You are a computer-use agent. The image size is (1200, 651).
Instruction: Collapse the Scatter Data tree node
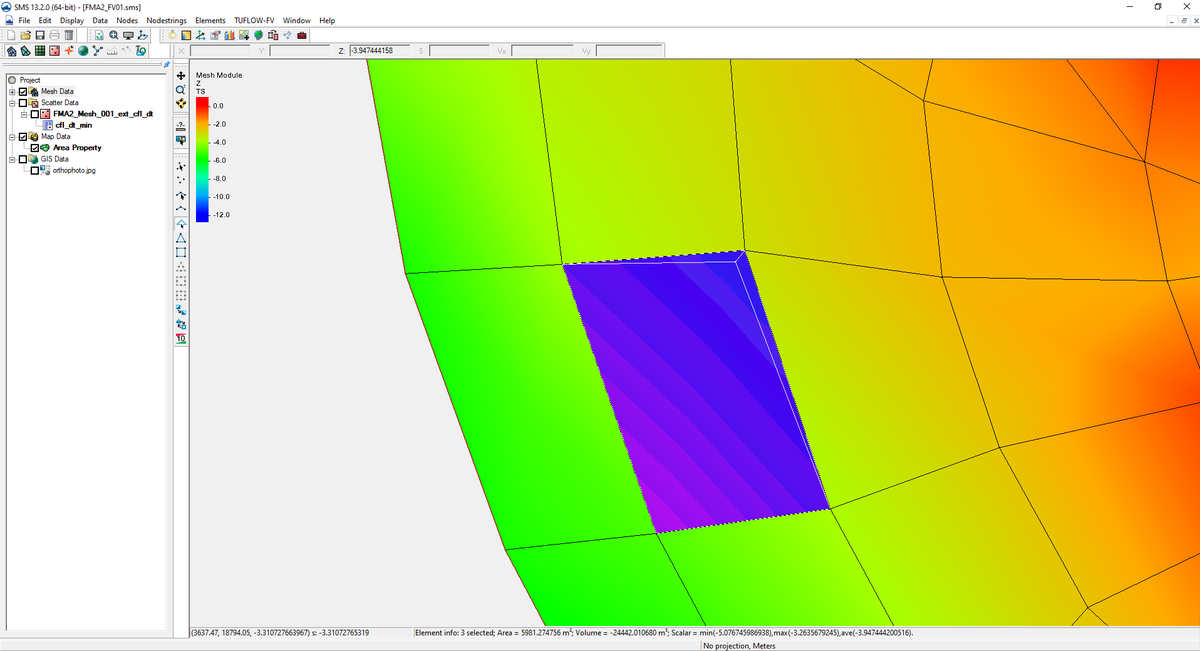click(x=12, y=102)
